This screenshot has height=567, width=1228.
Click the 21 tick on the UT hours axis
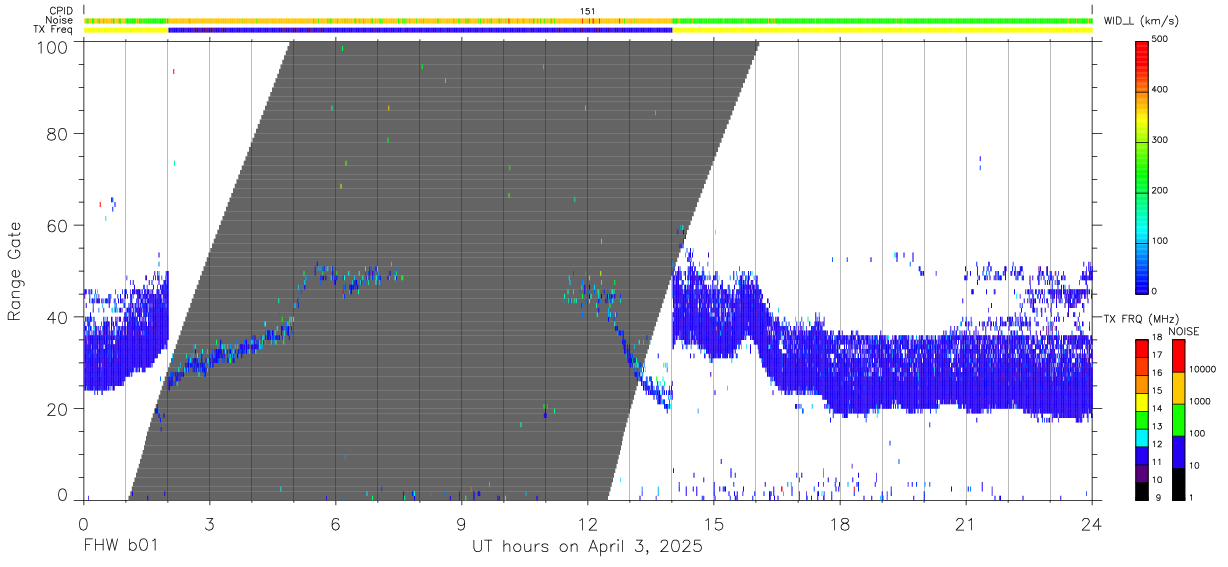[966, 523]
